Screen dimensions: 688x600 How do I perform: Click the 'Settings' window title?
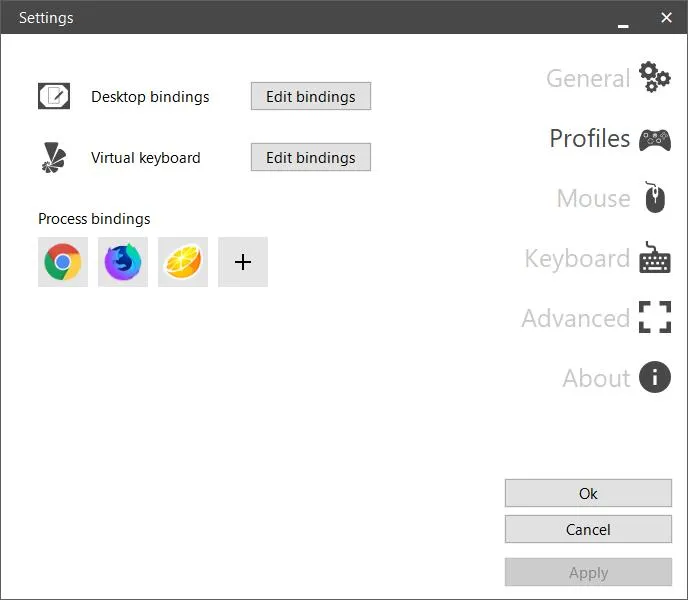tap(46, 18)
